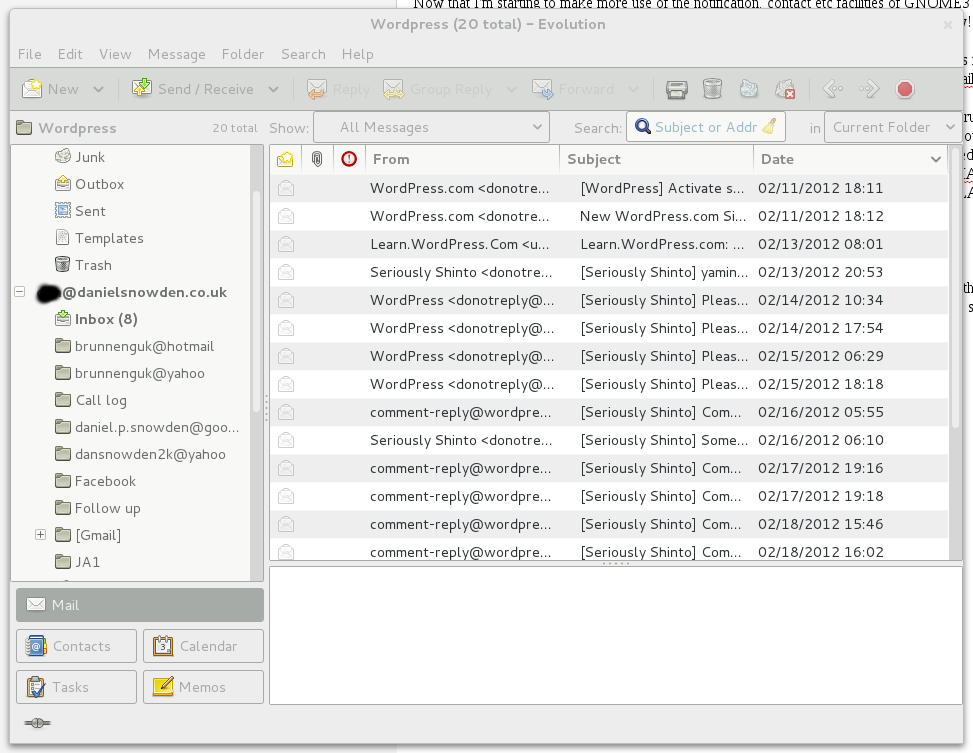973x753 pixels.
Task: Mark the message as Not Junk
Action: (x=784, y=89)
